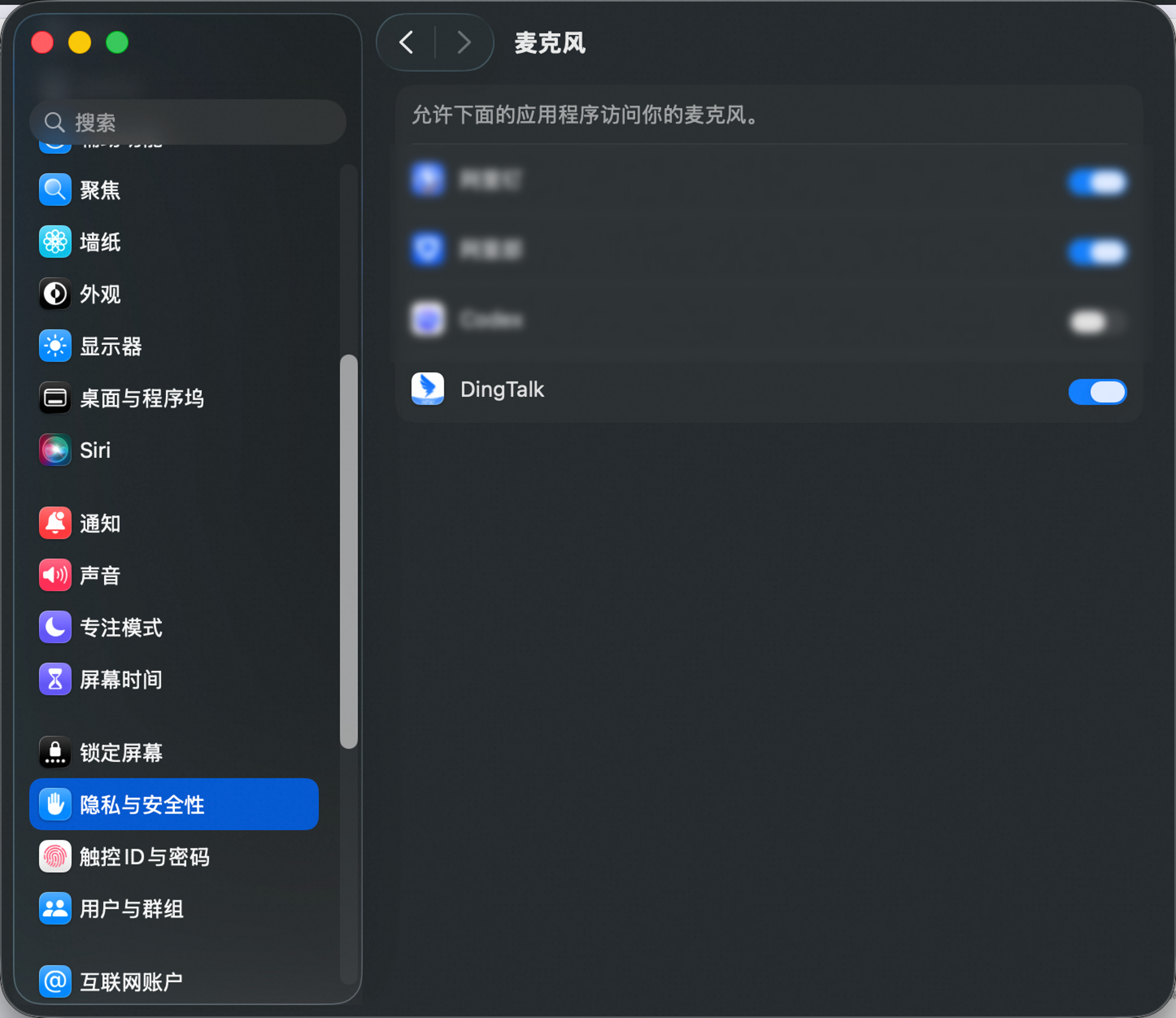The image size is (1176, 1018).
Task: Open the Siri icon in sidebar
Action: point(55,450)
